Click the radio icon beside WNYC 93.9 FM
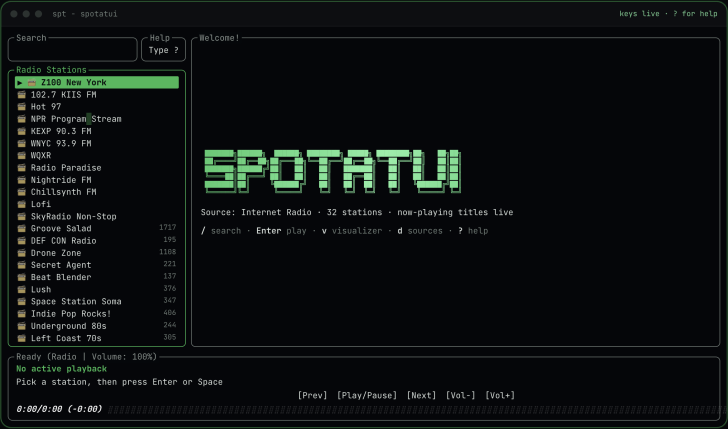This screenshot has height=429, width=728. point(21,143)
